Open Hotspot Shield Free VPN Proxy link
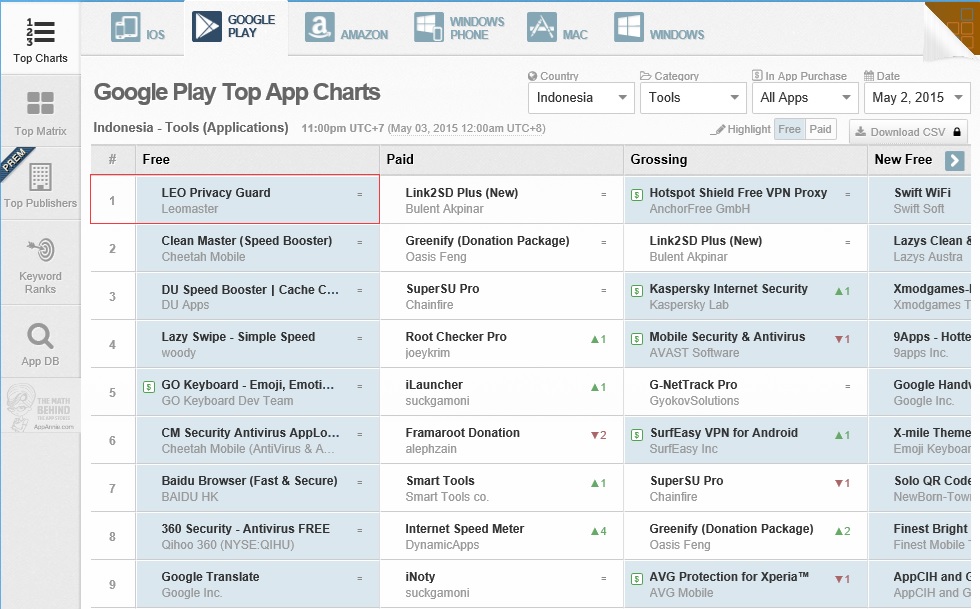980x609 pixels. coord(738,193)
